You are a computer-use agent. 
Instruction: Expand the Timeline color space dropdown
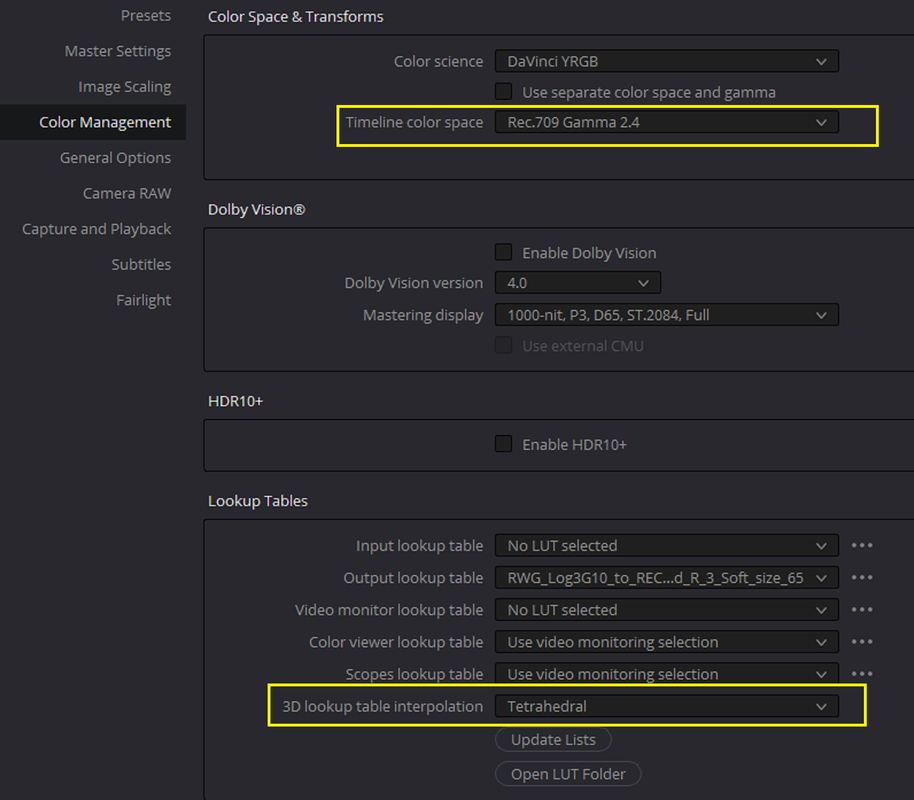667,122
